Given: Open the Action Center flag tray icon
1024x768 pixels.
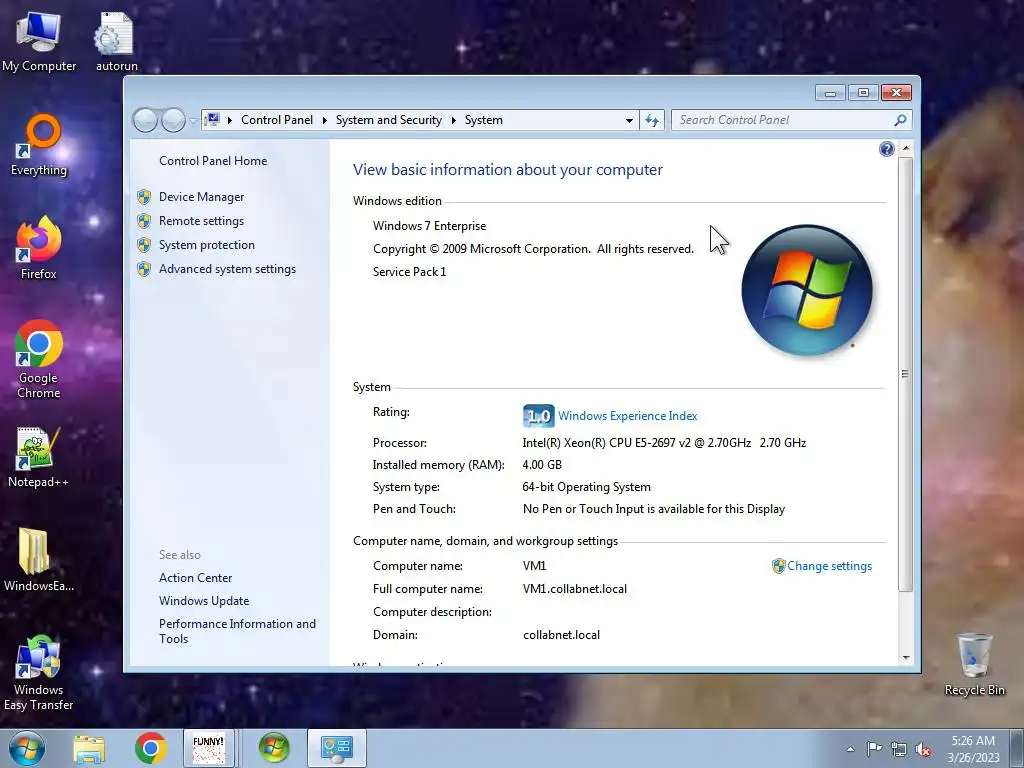Looking at the screenshot, I should pyautogui.click(x=874, y=749).
